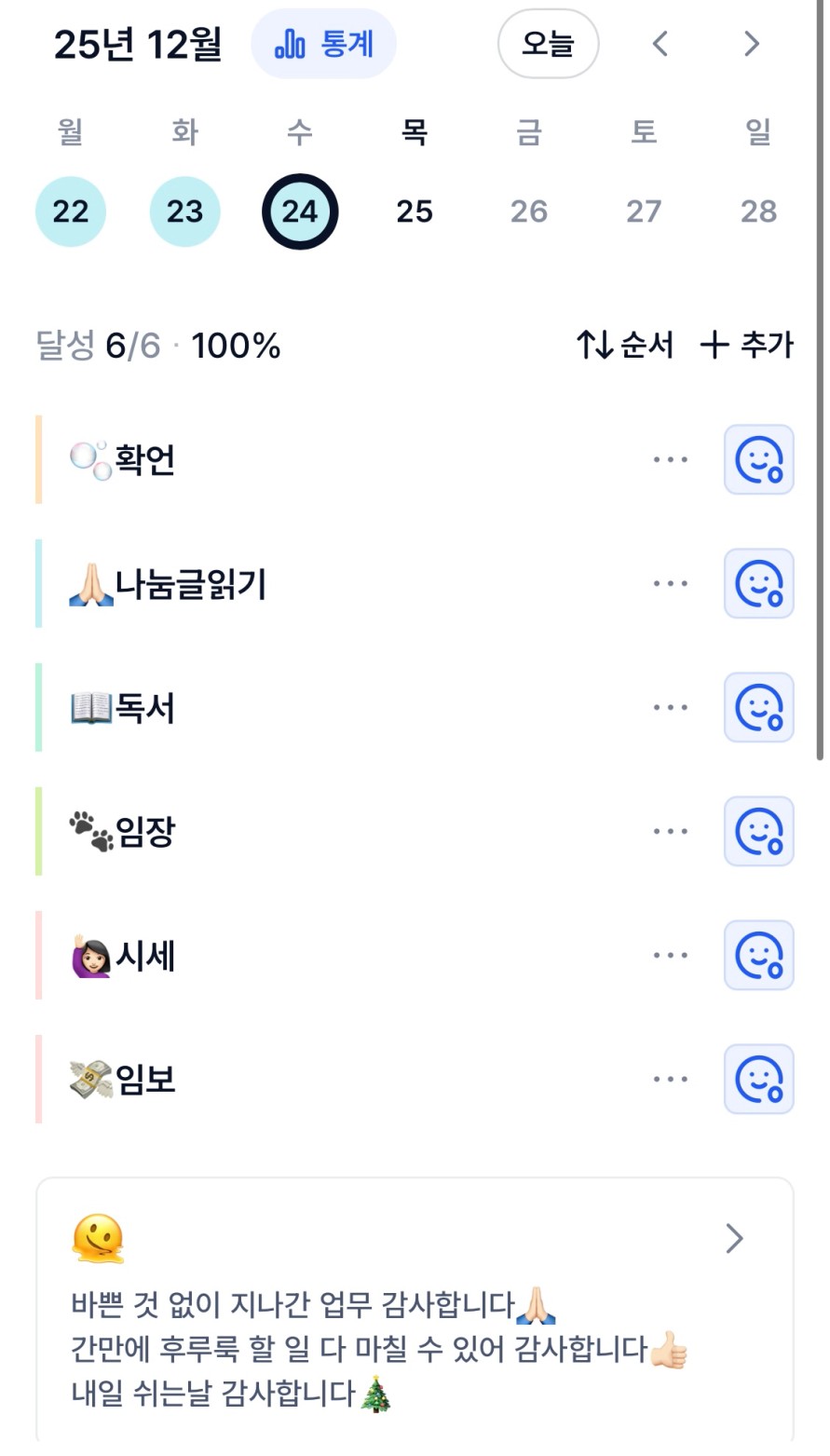
Task: Select date 25 Thursday
Action: pyautogui.click(x=415, y=211)
